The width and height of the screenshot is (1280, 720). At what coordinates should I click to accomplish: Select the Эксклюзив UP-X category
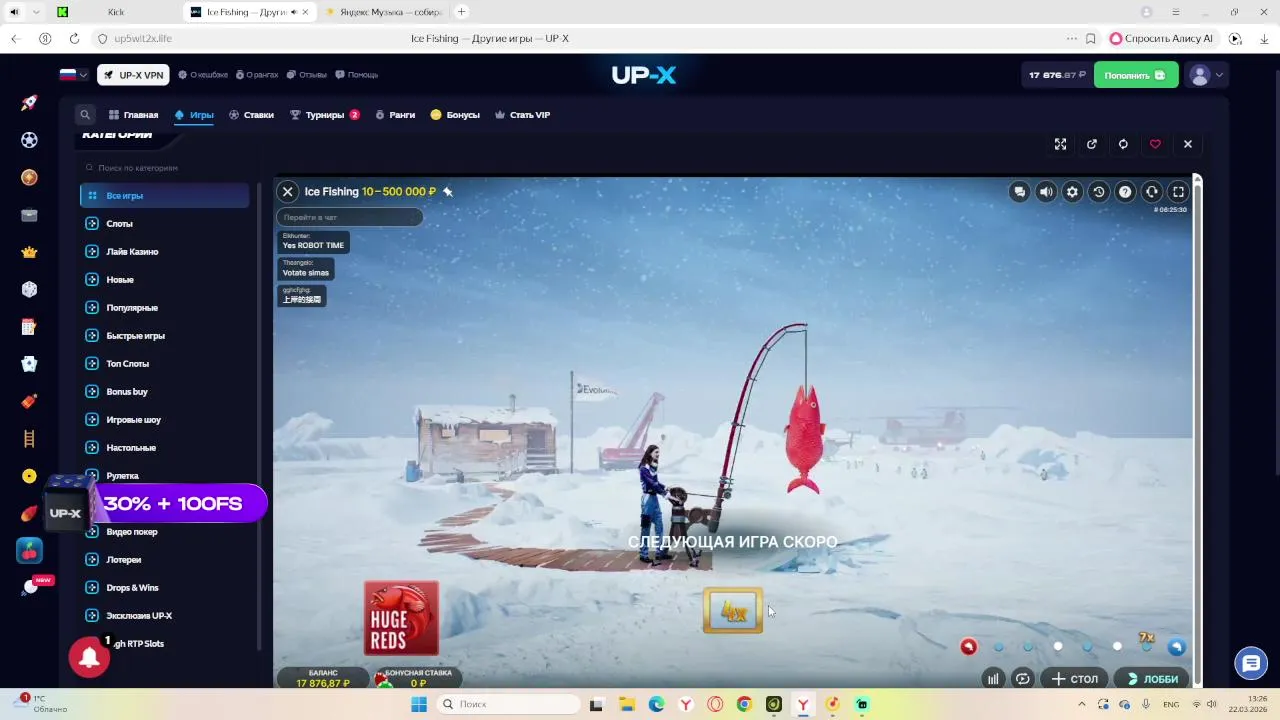pos(165,616)
